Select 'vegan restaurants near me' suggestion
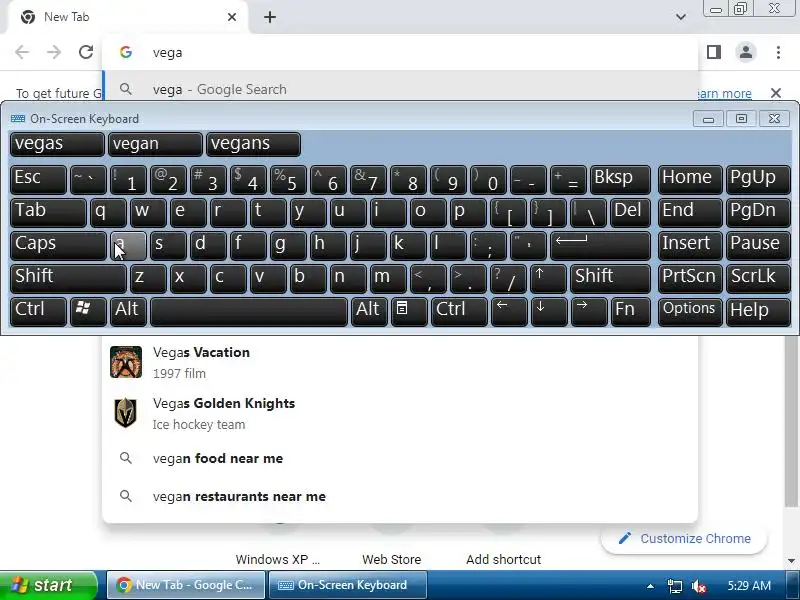The height and width of the screenshot is (600, 800). [400, 496]
